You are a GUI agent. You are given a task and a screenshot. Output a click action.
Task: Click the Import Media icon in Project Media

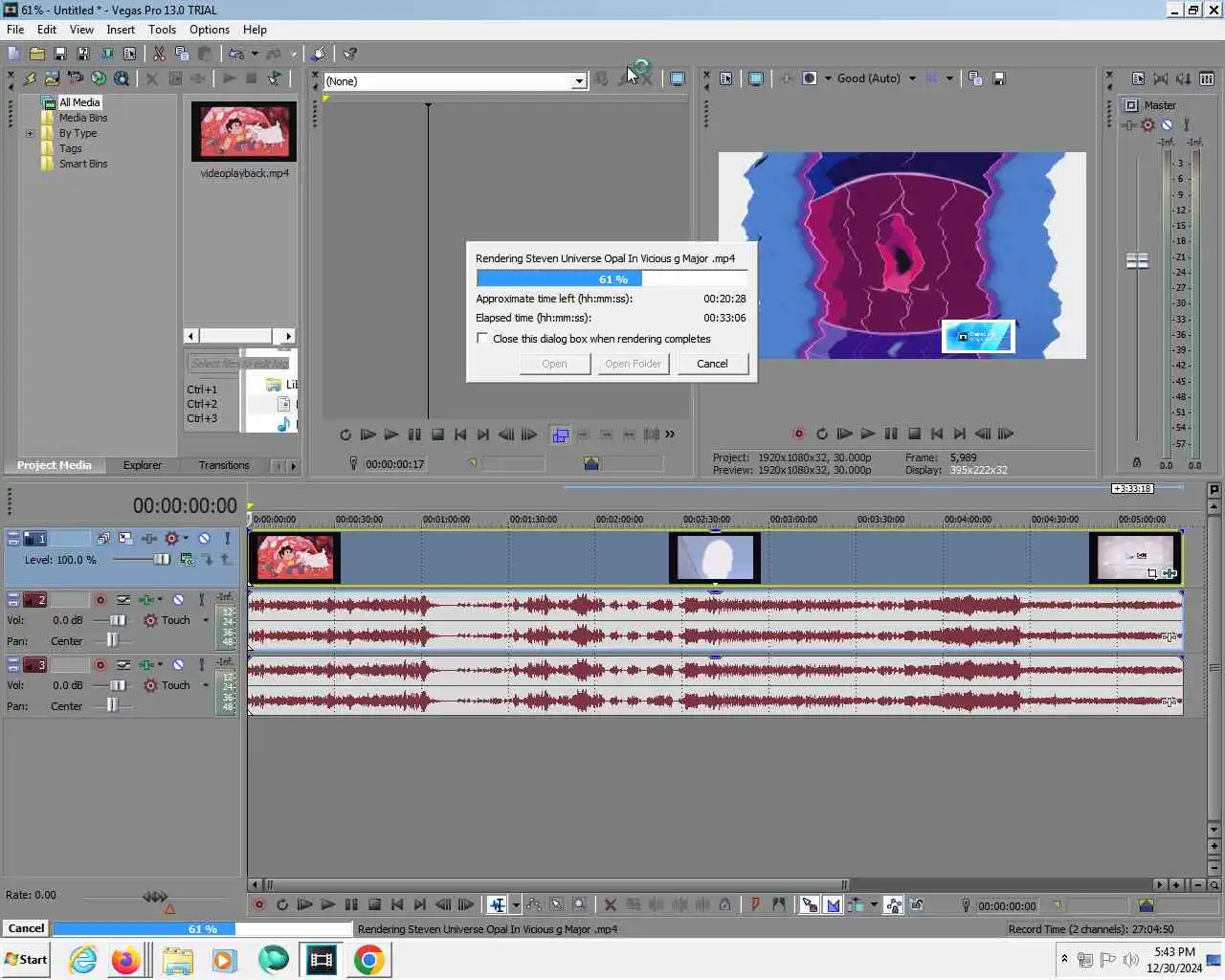(x=52, y=78)
